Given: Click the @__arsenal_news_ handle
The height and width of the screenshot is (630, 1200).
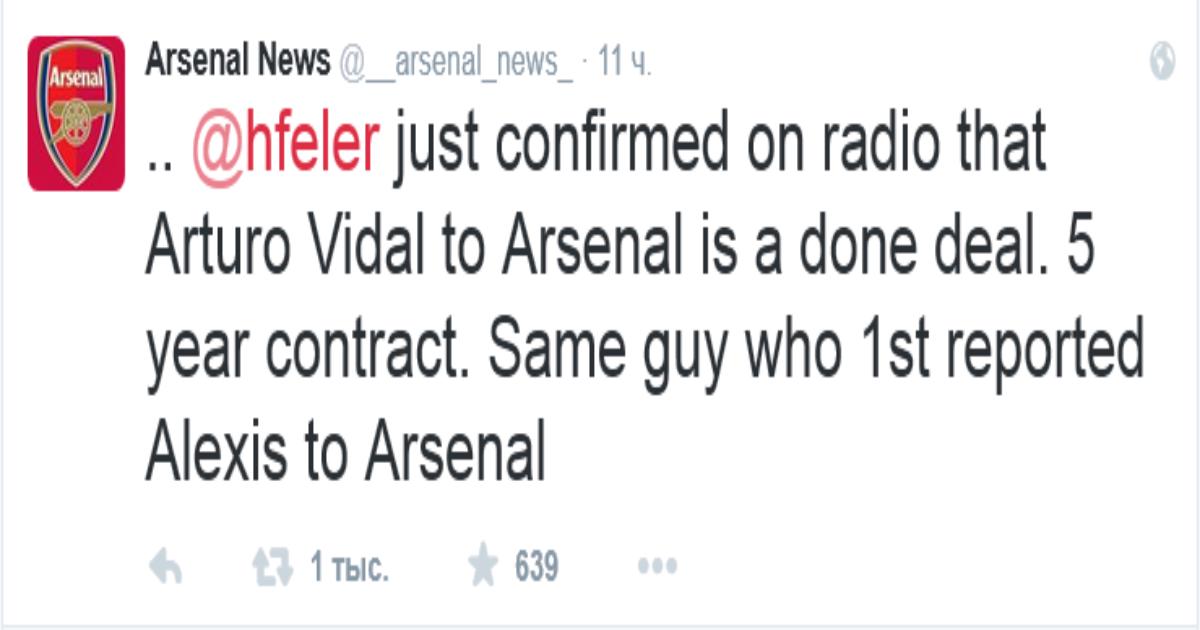Looking at the screenshot, I should pos(456,63).
